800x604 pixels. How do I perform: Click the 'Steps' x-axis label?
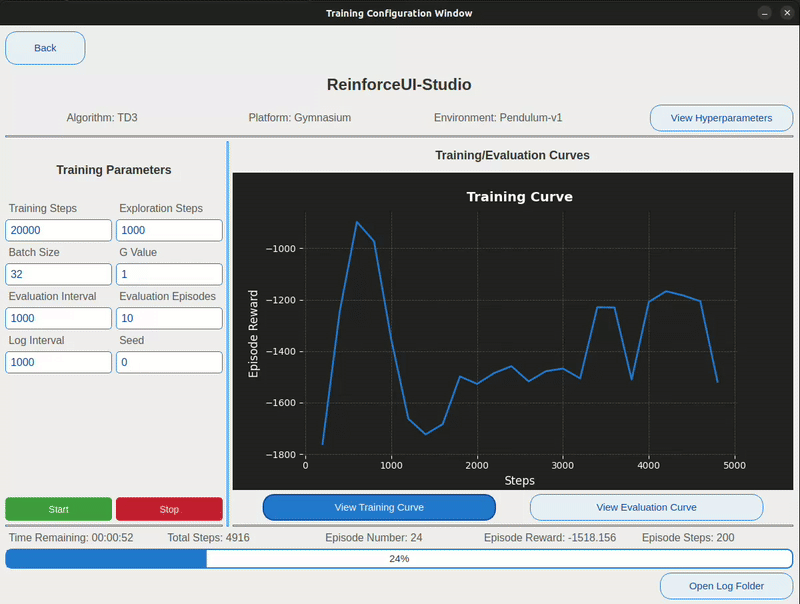click(519, 481)
